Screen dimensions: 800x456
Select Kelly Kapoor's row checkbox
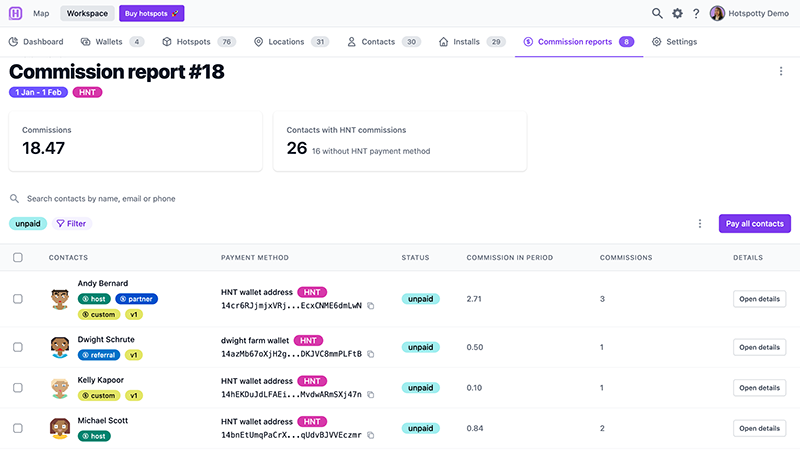click(18, 388)
